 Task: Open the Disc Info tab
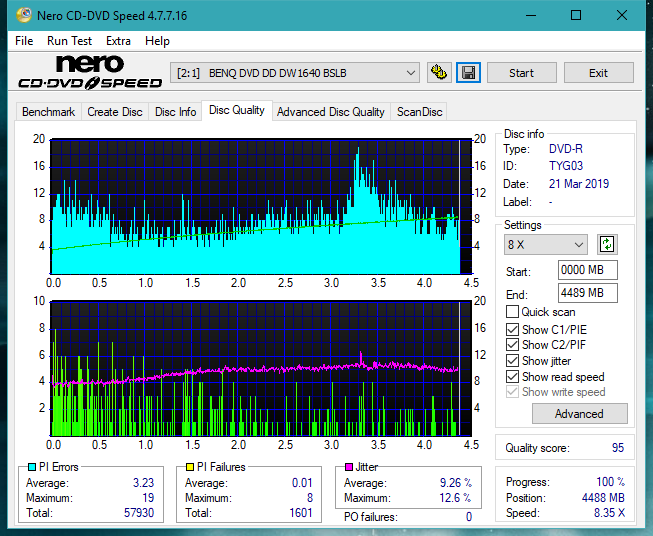pos(175,112)
